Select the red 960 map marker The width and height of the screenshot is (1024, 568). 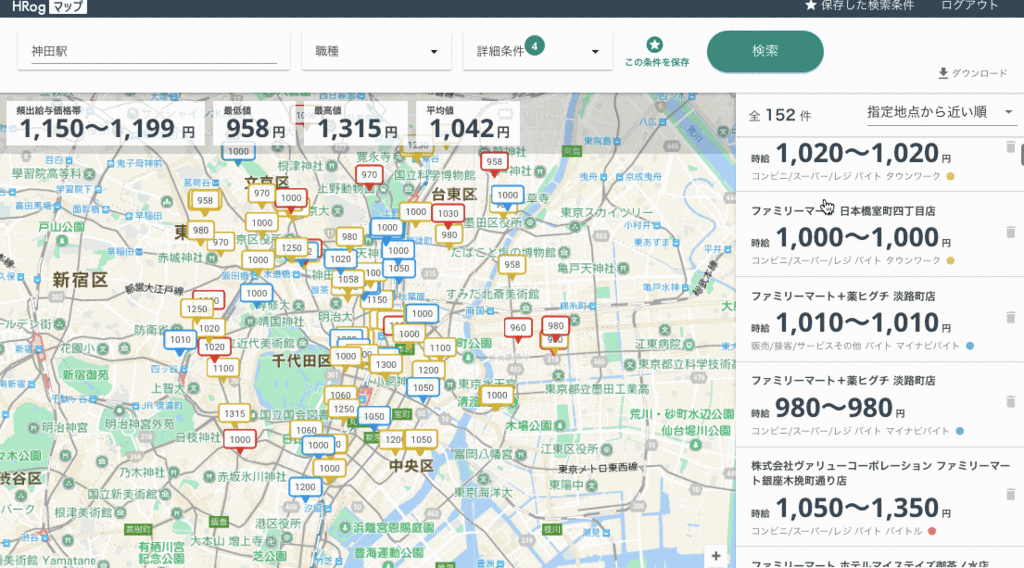(x=518, y=328)
